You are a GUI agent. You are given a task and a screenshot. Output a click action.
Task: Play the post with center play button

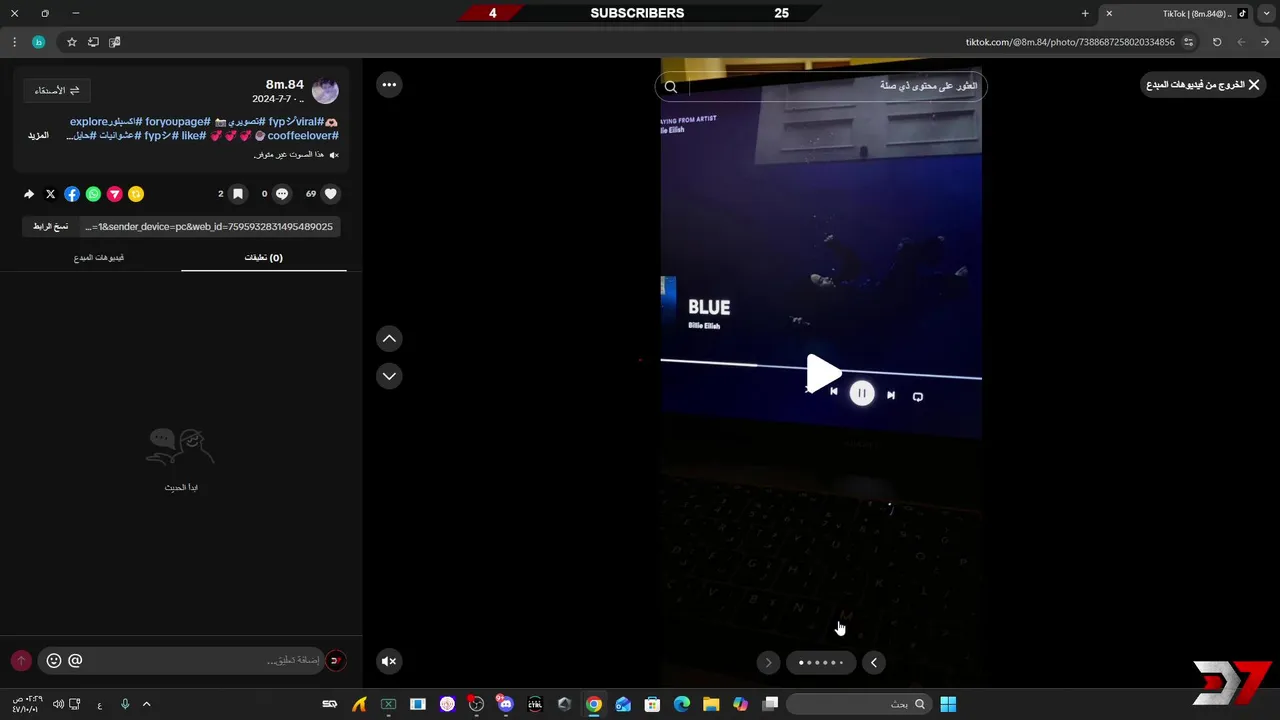pyautogui.click(x=823, y=373)
